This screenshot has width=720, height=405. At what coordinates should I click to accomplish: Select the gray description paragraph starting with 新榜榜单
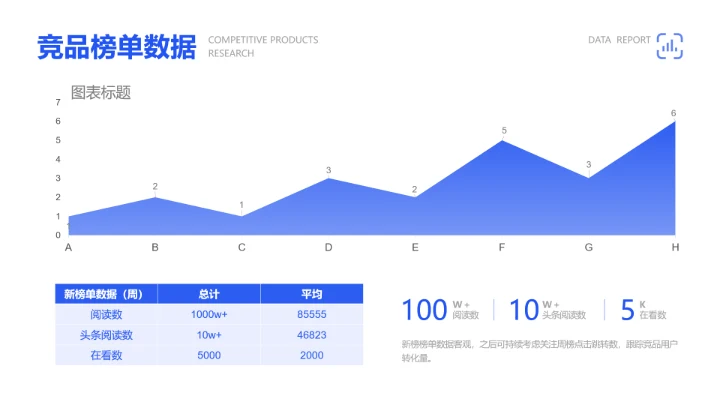[x=539, y=350]
